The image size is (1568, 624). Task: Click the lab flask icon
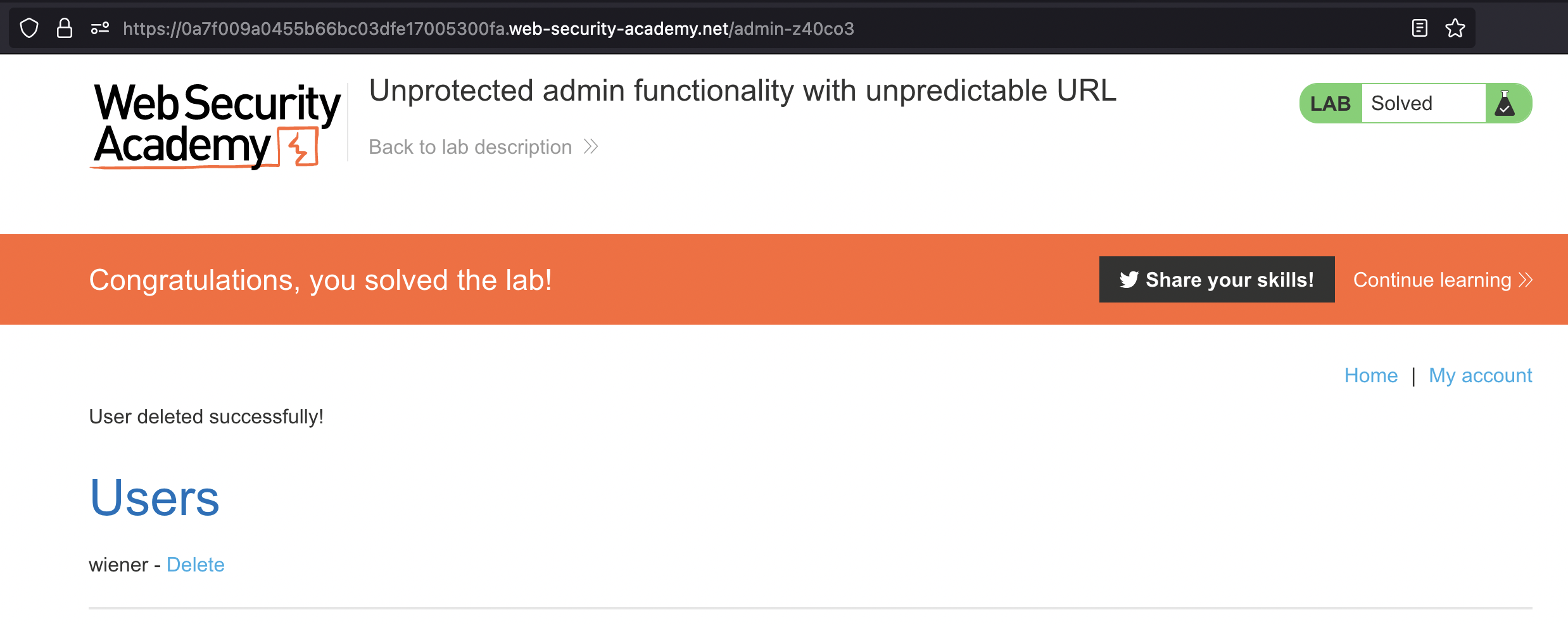click(1505, 103)
